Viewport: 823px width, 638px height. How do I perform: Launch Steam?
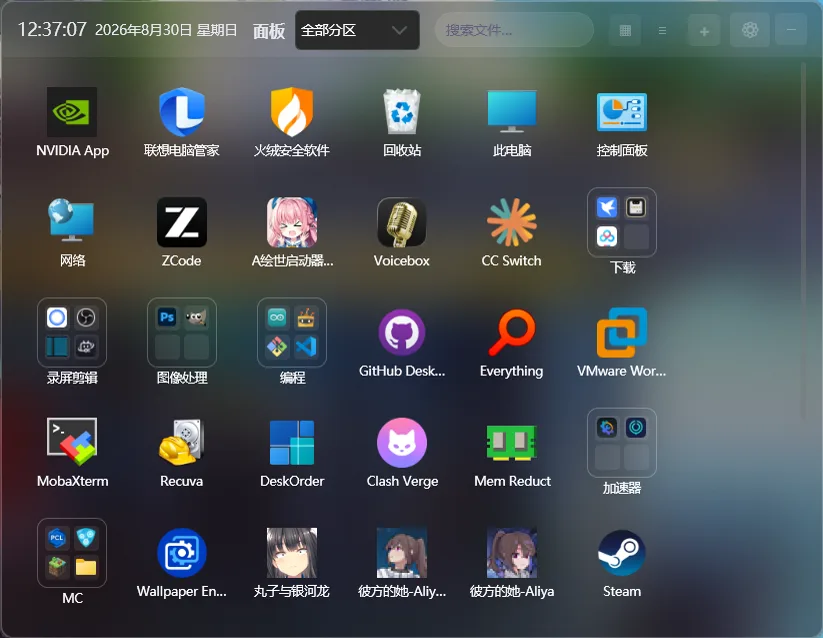pyautogui.click(x=622, y=552)
